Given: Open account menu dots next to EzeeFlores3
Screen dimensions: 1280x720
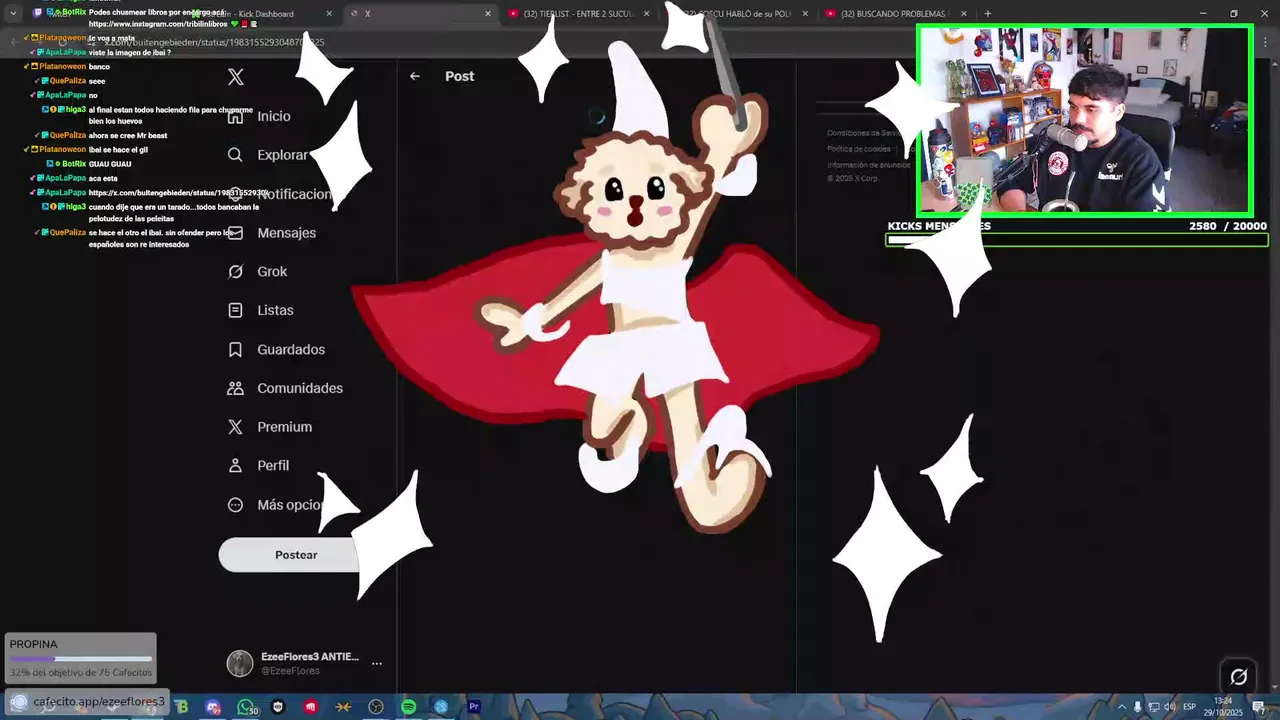Looking at the screenshot, I should [x=377, y=663].
